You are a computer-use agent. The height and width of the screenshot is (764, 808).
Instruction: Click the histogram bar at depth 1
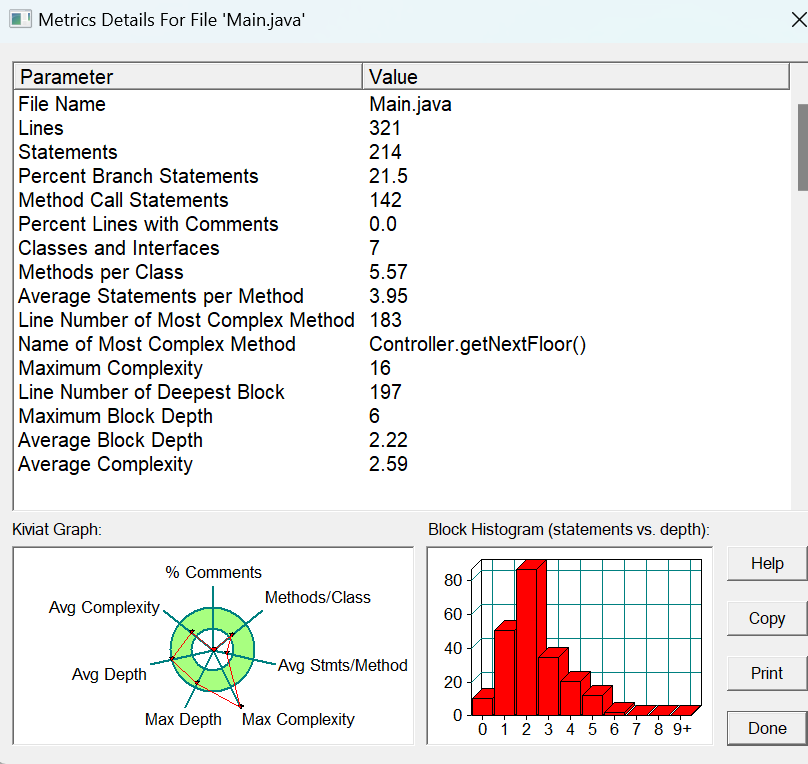coord(505,669)
